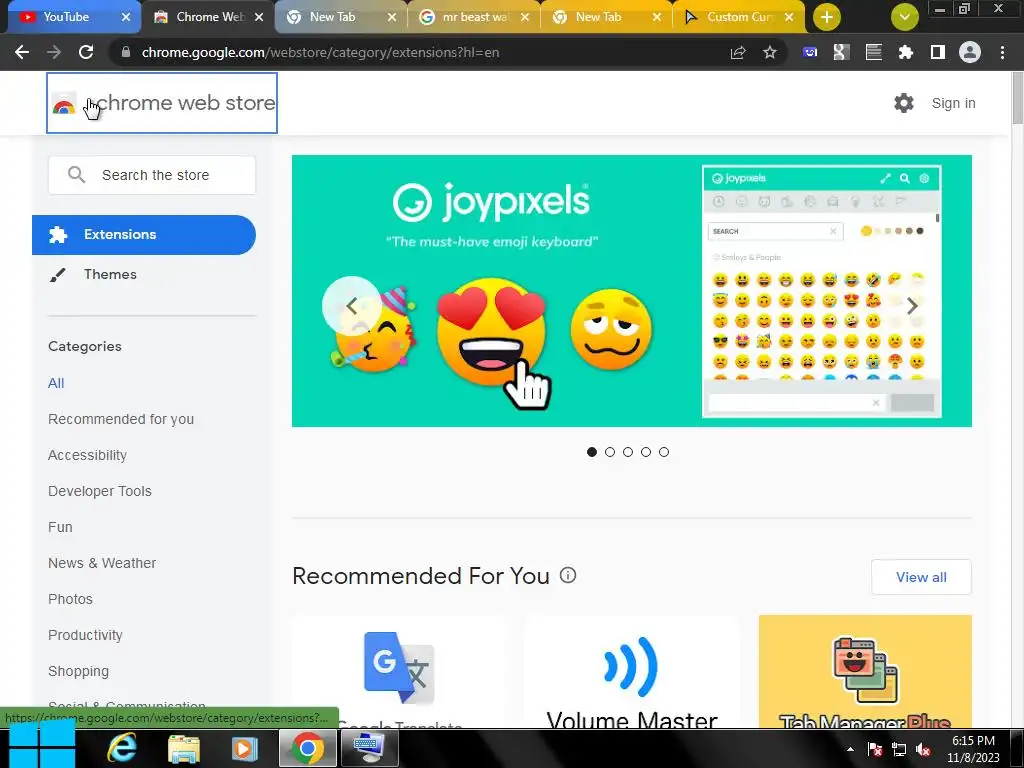Open the Productivity category
1024x768 pixels.
coord(85,635)
